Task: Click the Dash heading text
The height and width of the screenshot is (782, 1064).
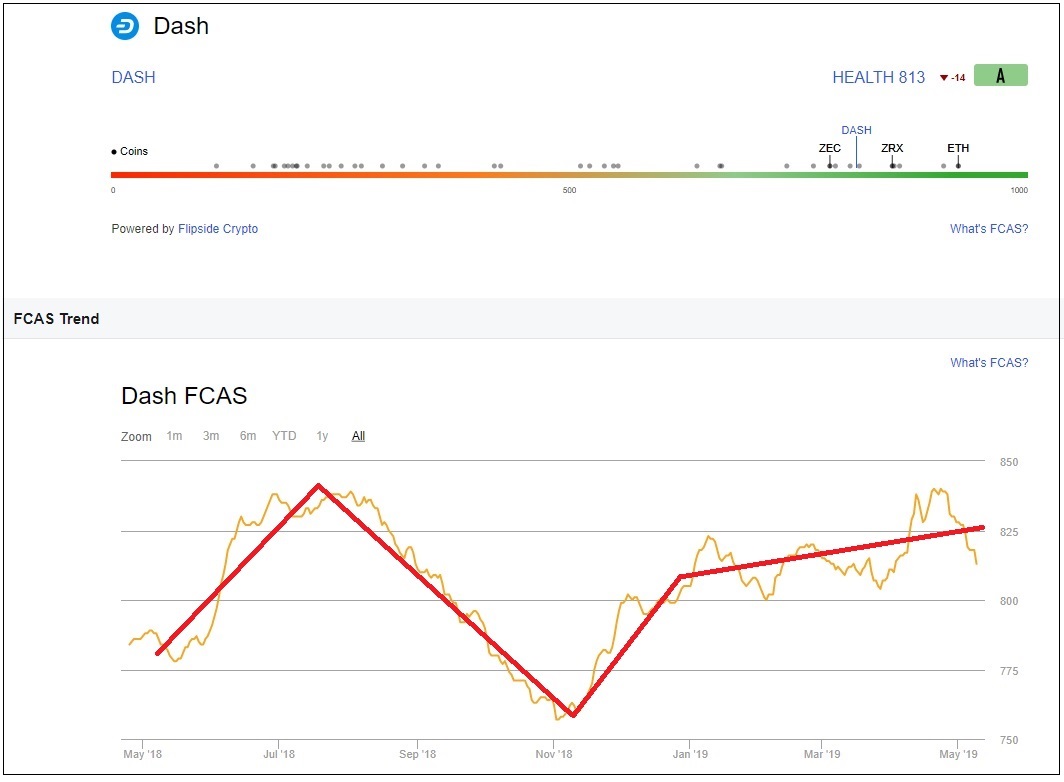Action: tap(181, 26)
